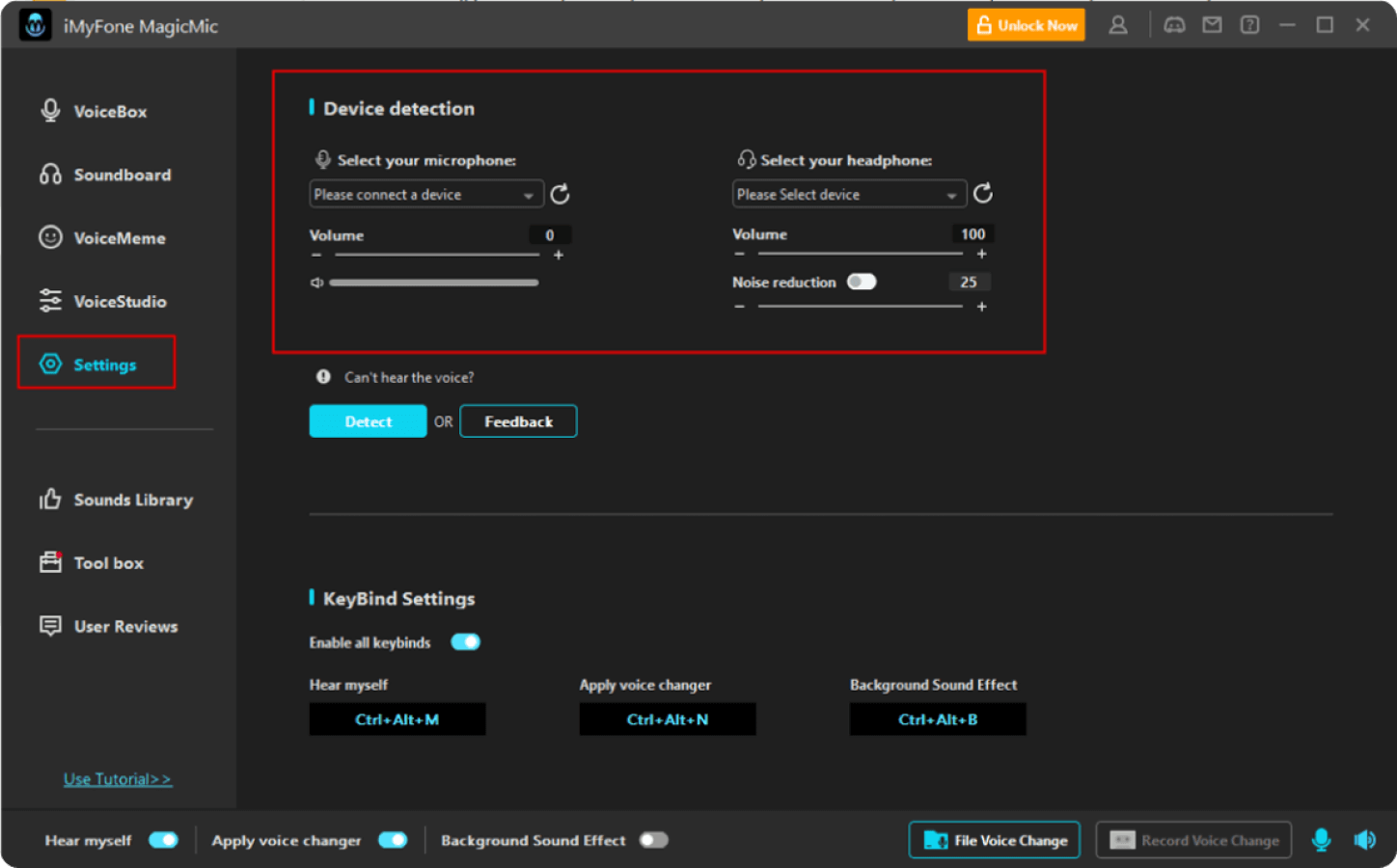Open User Reviews
The image size is (1397, 868).
pyautogui.click(x=108, y=626)
